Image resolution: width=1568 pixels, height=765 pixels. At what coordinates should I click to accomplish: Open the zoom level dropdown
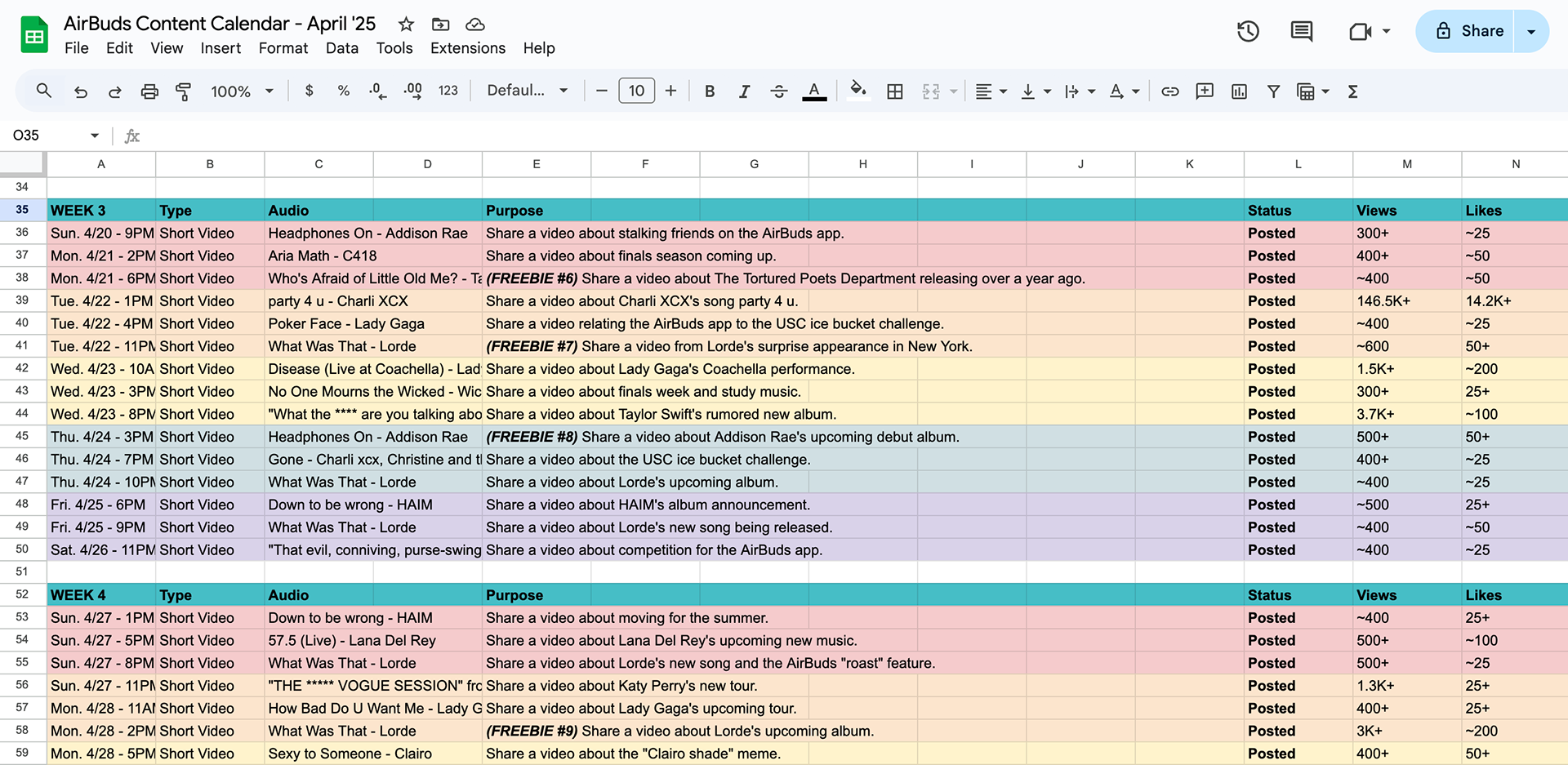coord(241,91)
